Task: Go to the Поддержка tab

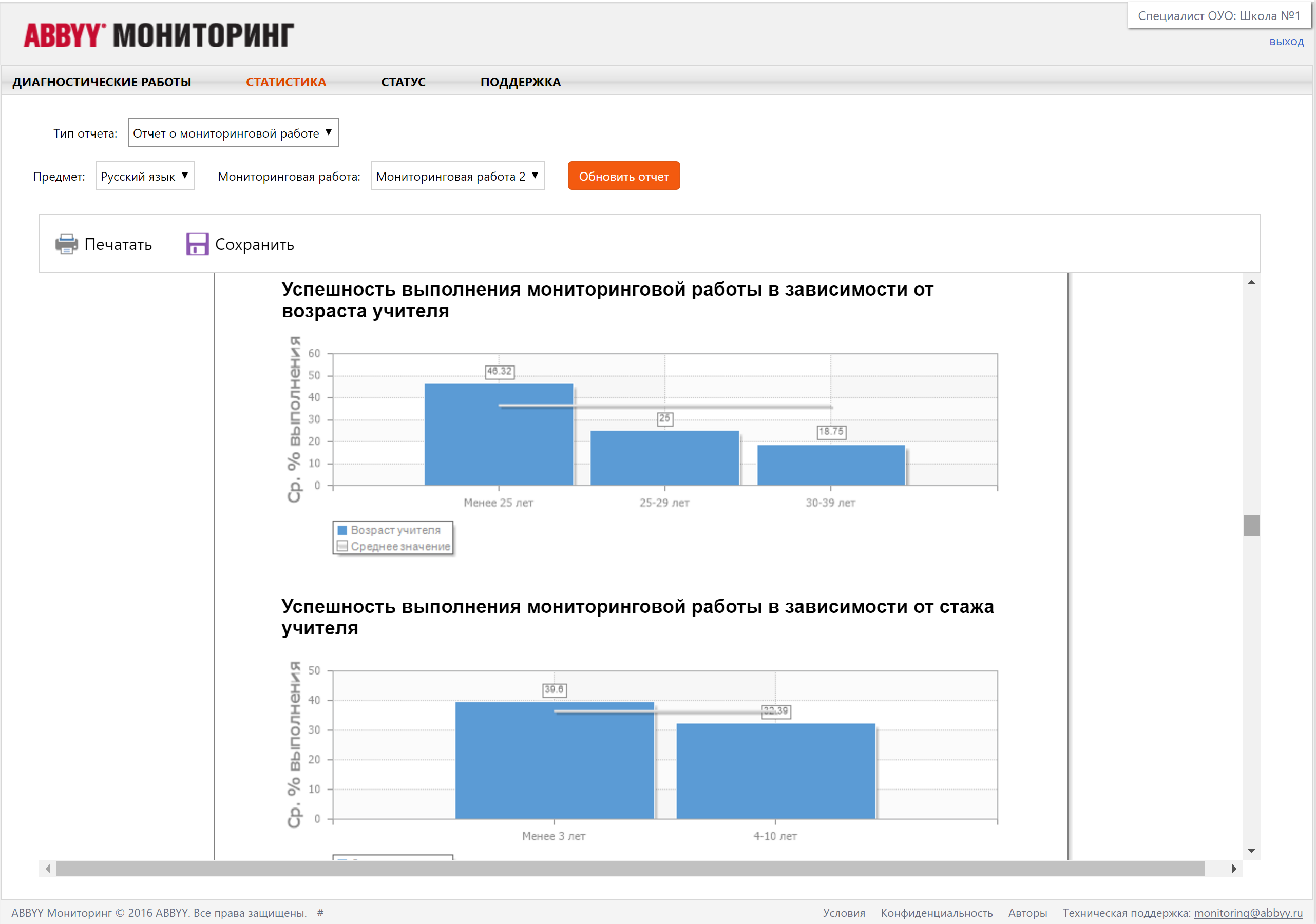Action: [520, 82]
